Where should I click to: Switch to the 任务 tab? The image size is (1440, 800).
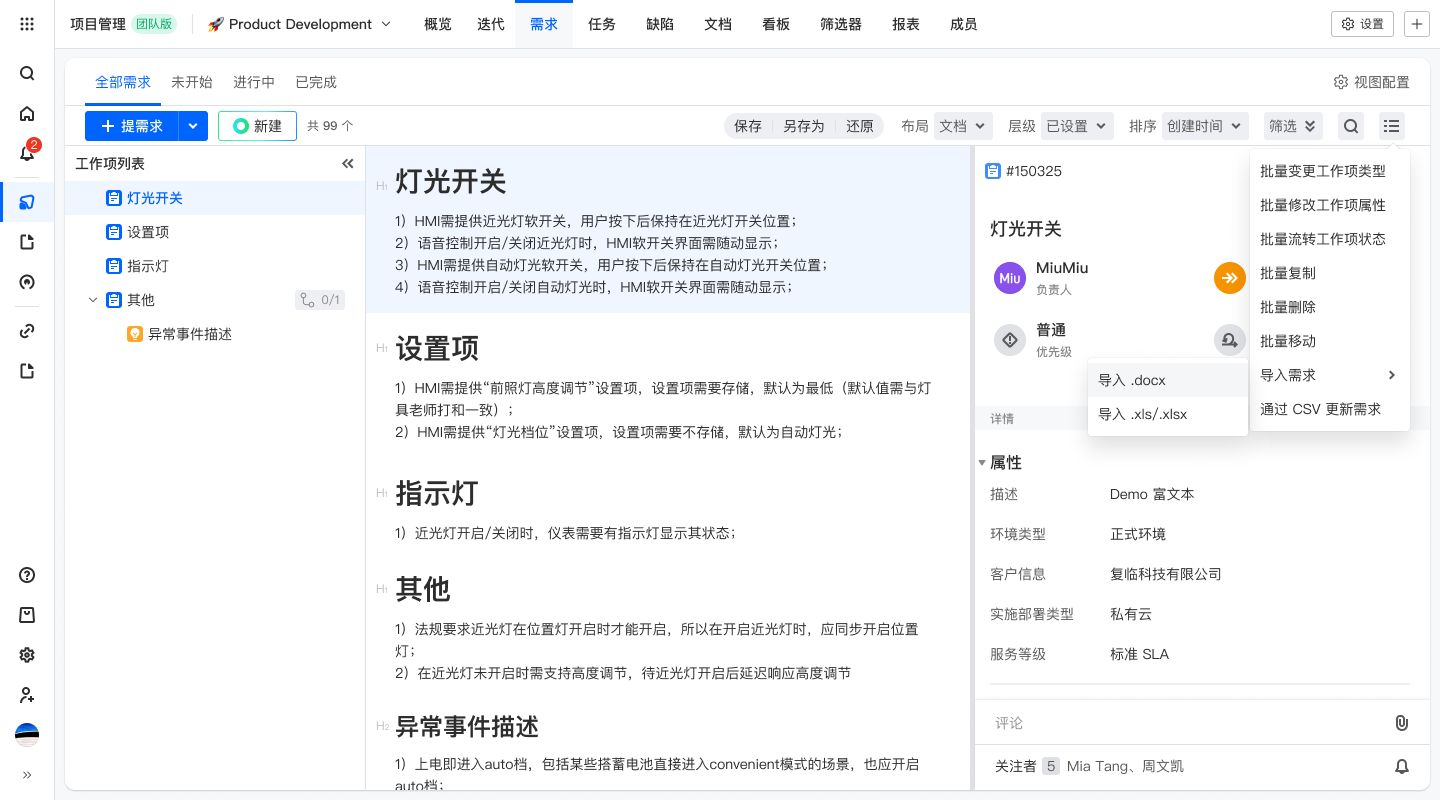coord(602,24)
